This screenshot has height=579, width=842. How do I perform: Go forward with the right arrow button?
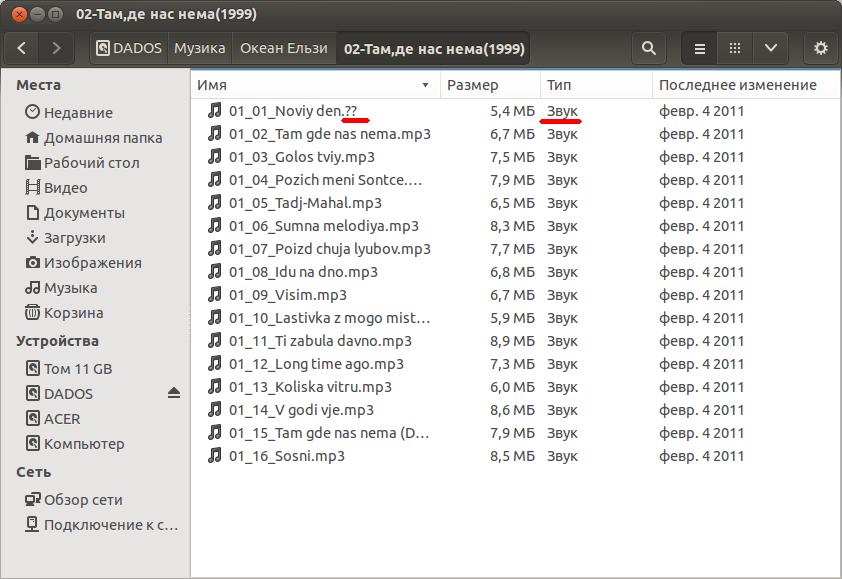56,48
